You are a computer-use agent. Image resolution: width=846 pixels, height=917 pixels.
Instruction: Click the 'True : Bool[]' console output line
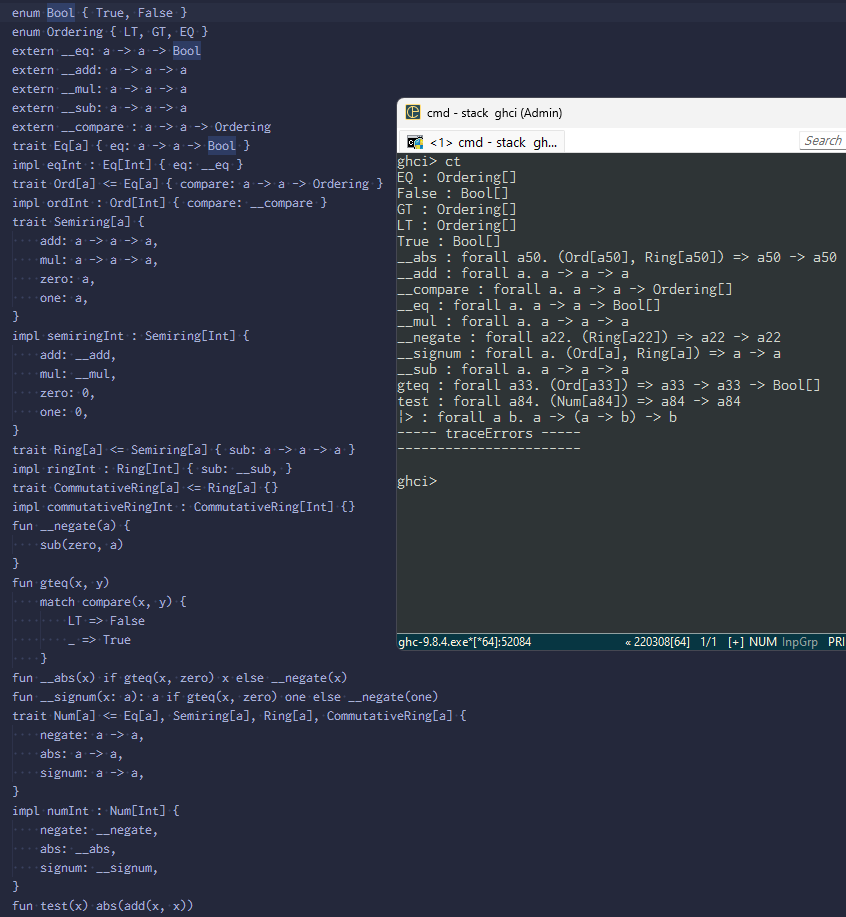coord(449,242)
